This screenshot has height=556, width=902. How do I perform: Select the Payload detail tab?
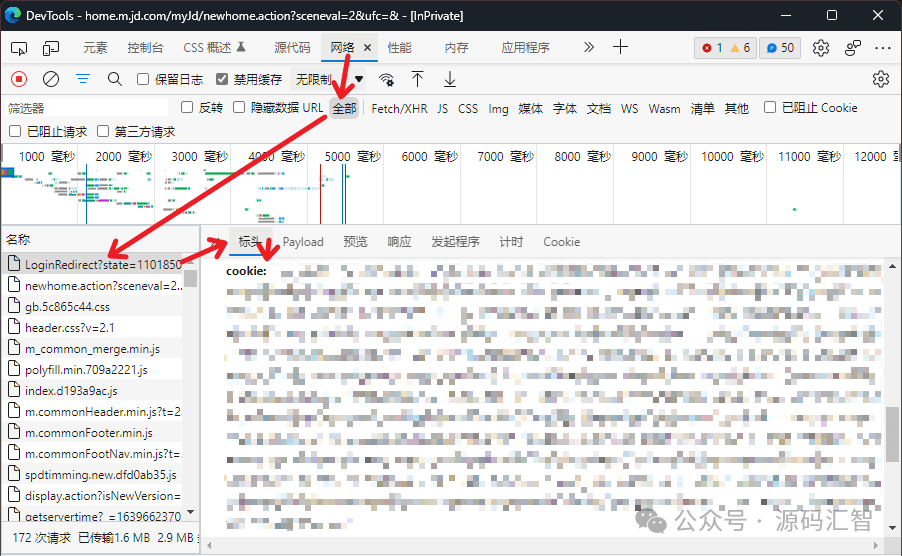[x=303, y=241]
